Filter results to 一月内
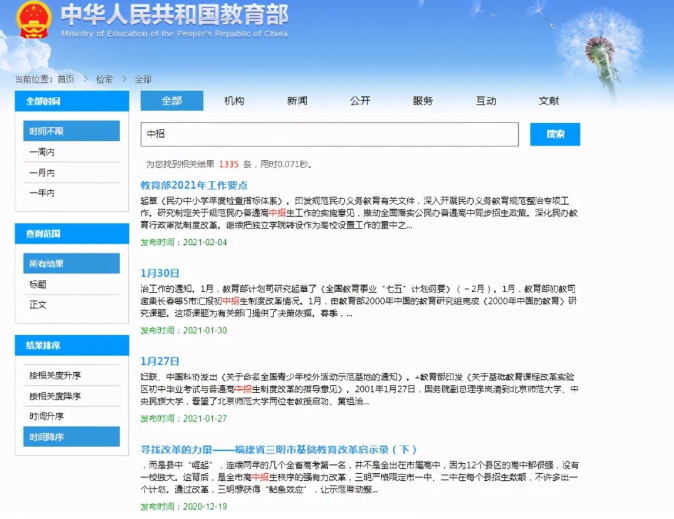Viewport: 674px width, 519px height. click(x=42, y=172)
